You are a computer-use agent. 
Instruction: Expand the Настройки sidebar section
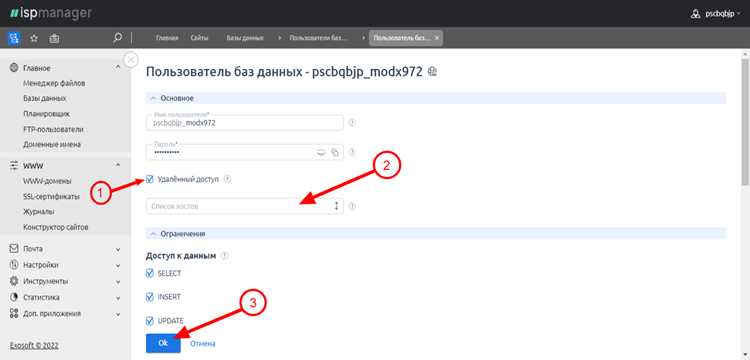click(x=118, y=265)
